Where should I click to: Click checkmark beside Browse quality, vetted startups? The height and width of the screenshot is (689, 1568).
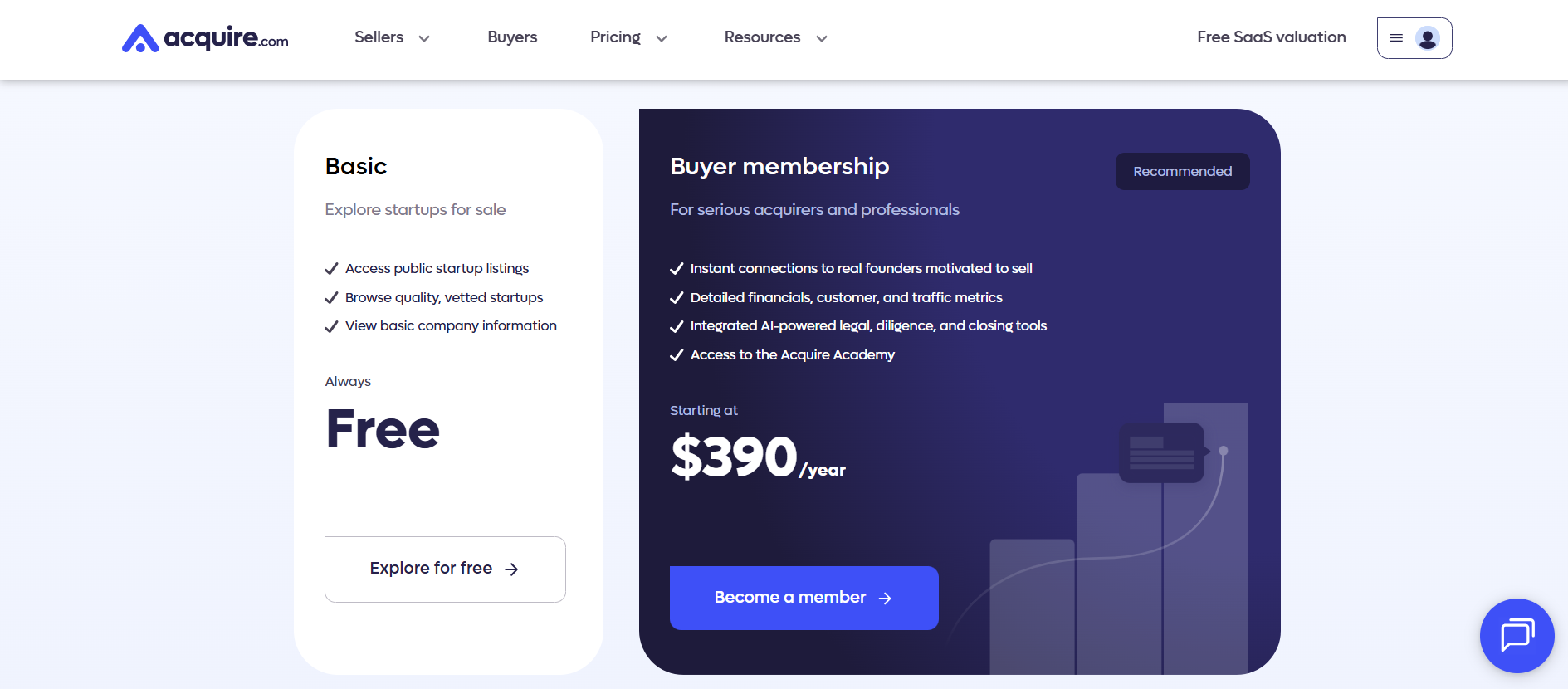click(x=330, y=297)
